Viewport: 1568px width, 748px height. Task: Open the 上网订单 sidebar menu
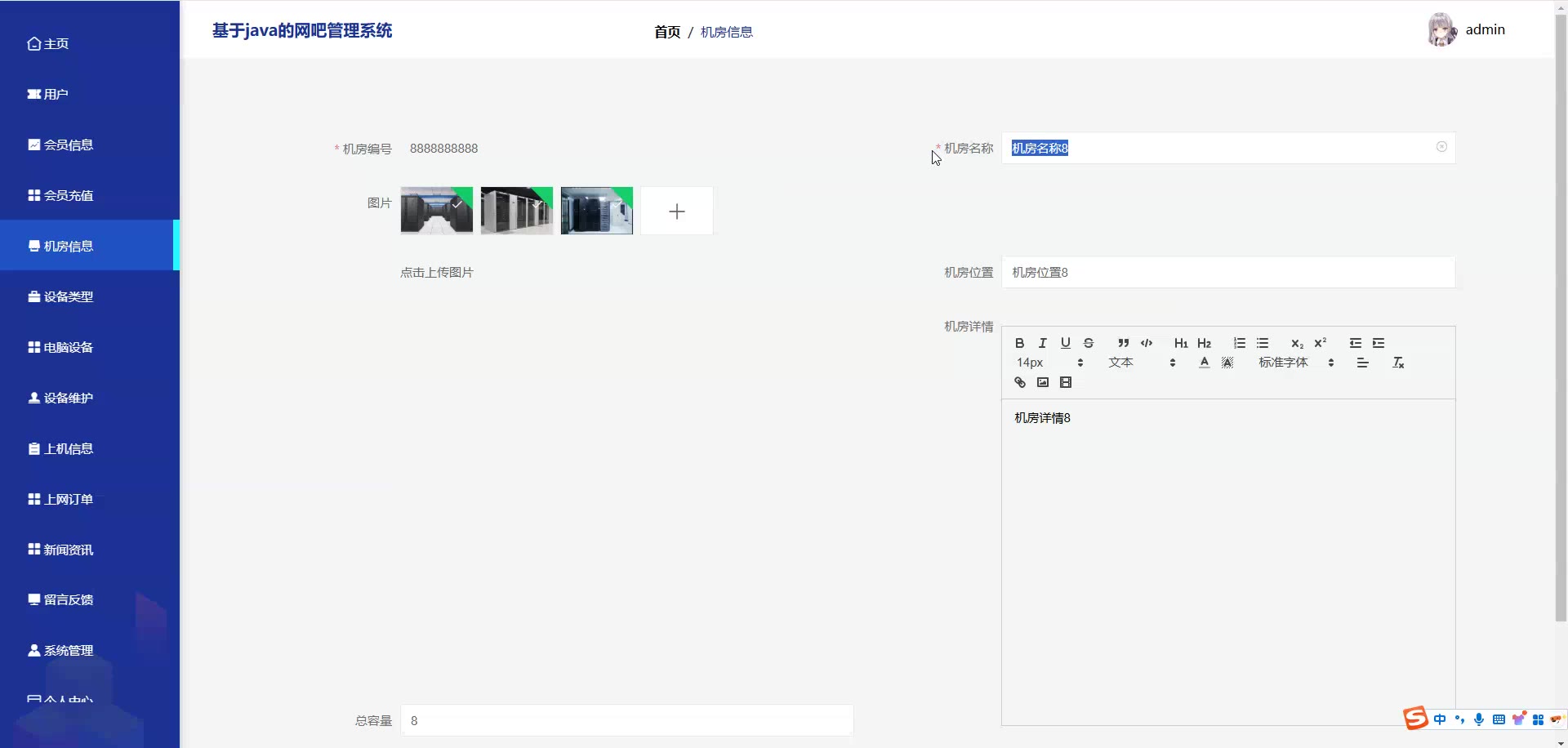click(x=90, y=499)
